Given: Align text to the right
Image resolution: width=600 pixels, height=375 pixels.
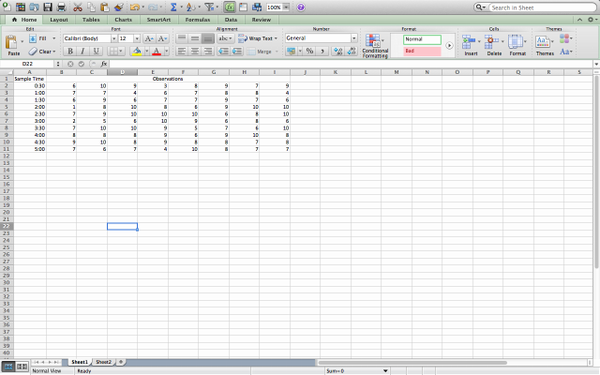Looking at the screenshot, I should coord(208,51).
